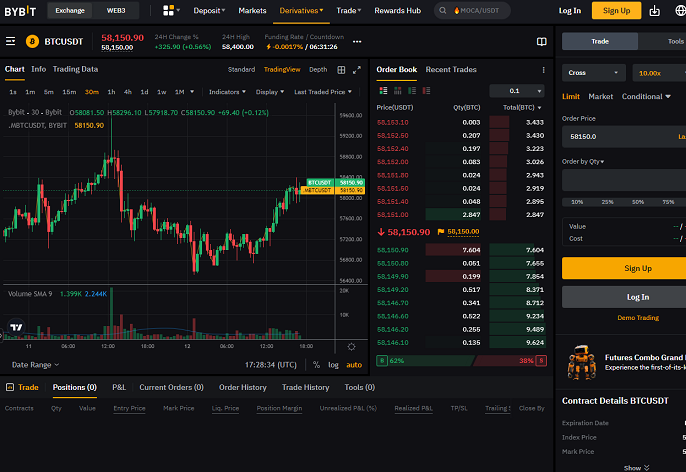The image size is (686, 472).
Task: Open order book 0.1 precision dropdown
Action: point(517,91)
